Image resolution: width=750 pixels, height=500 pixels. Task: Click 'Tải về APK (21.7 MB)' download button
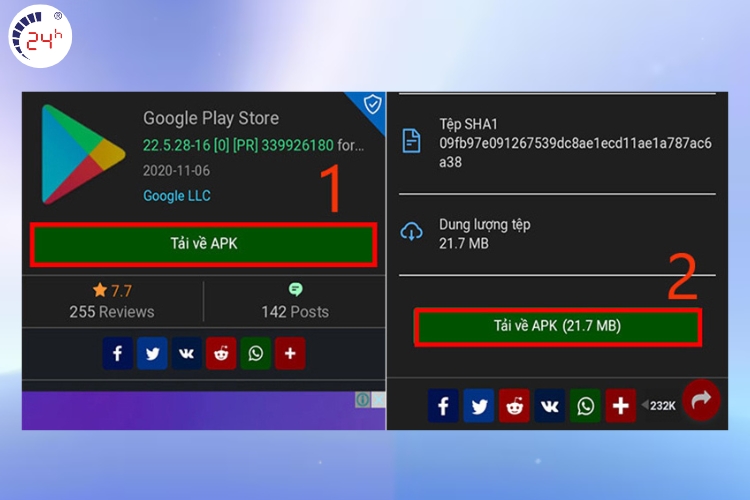(x=558, y=327)
